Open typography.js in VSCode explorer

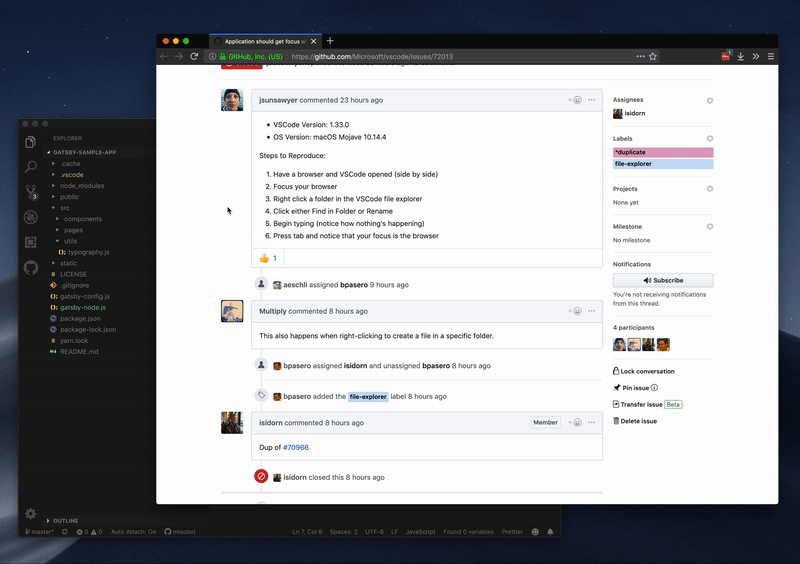[89, 252]
